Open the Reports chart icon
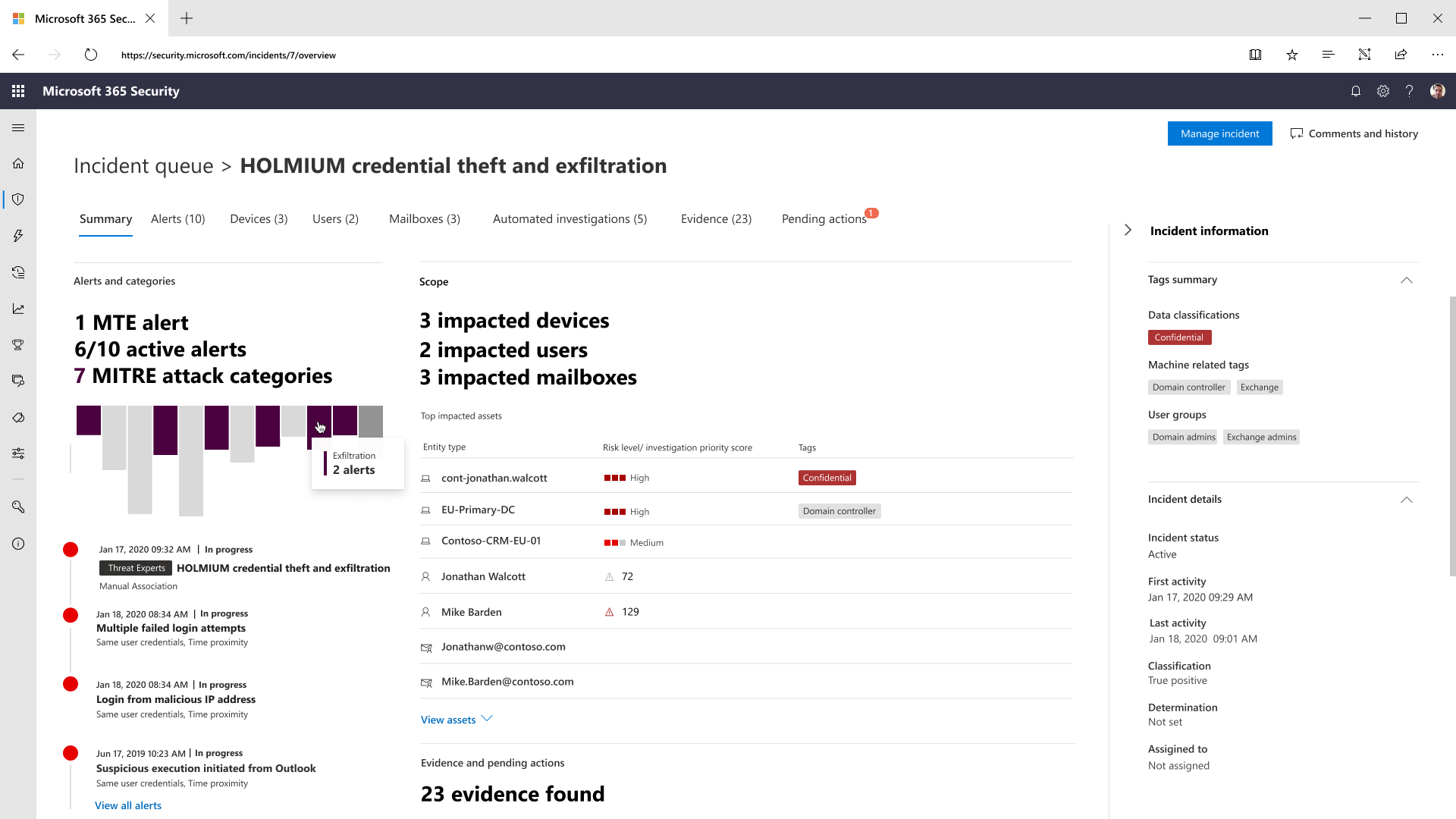Viewport: 1456px width, 819px height. point(18,309)
